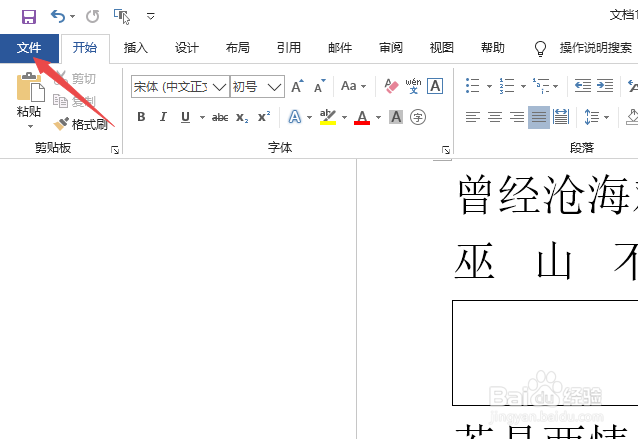Click the enclosed character 字 icon
The width and height of the screenshot is (638, 439).
[x=418, y=117]
